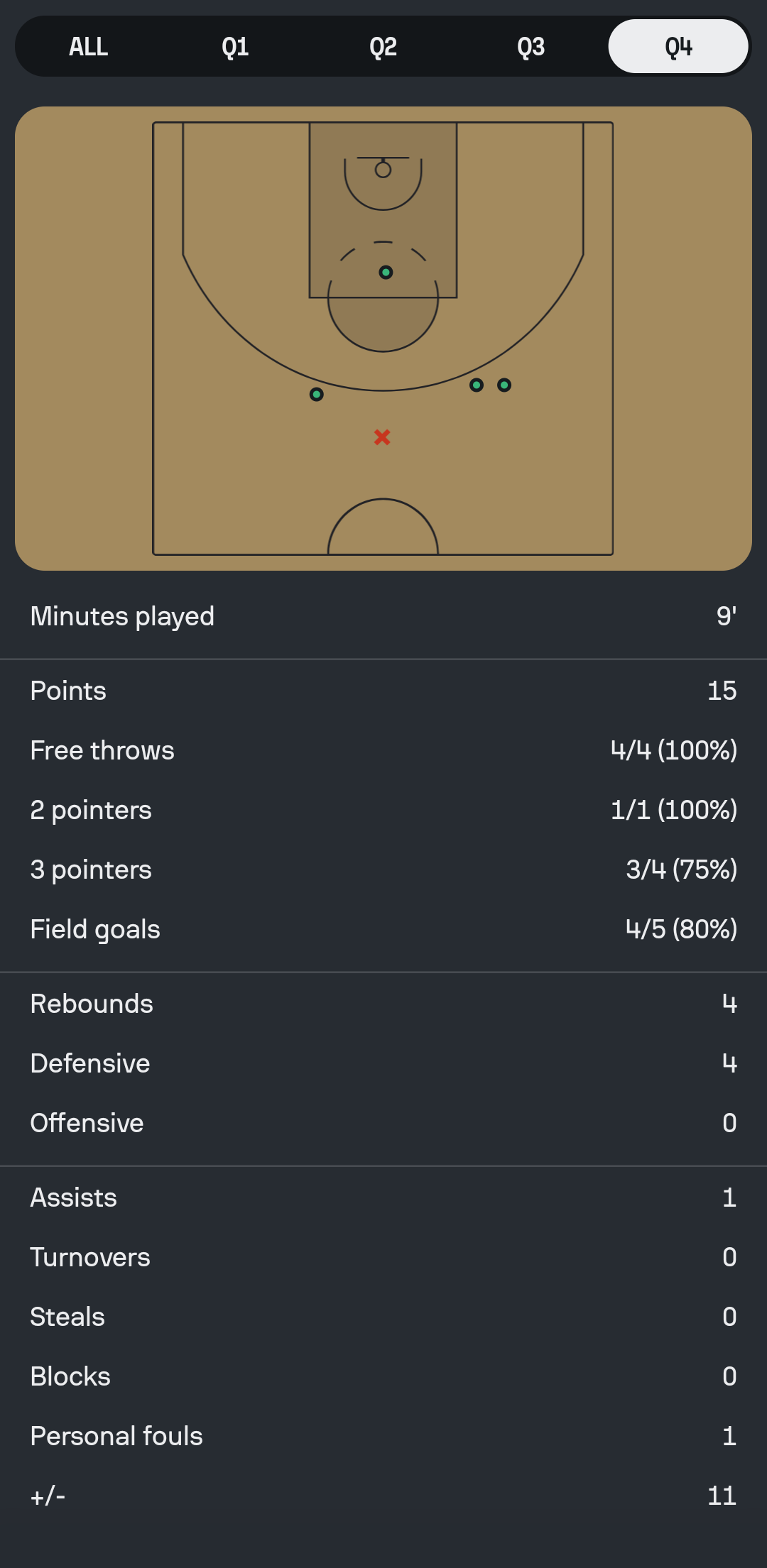Select the Points stat row
Viewport: 767px width, 1568px height.
coord(383,691)
